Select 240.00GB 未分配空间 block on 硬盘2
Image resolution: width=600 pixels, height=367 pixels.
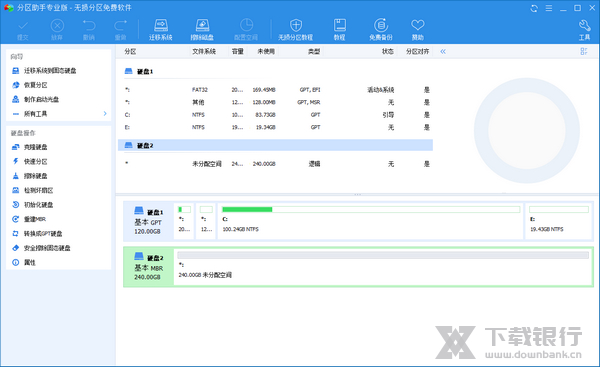(383, 267)
